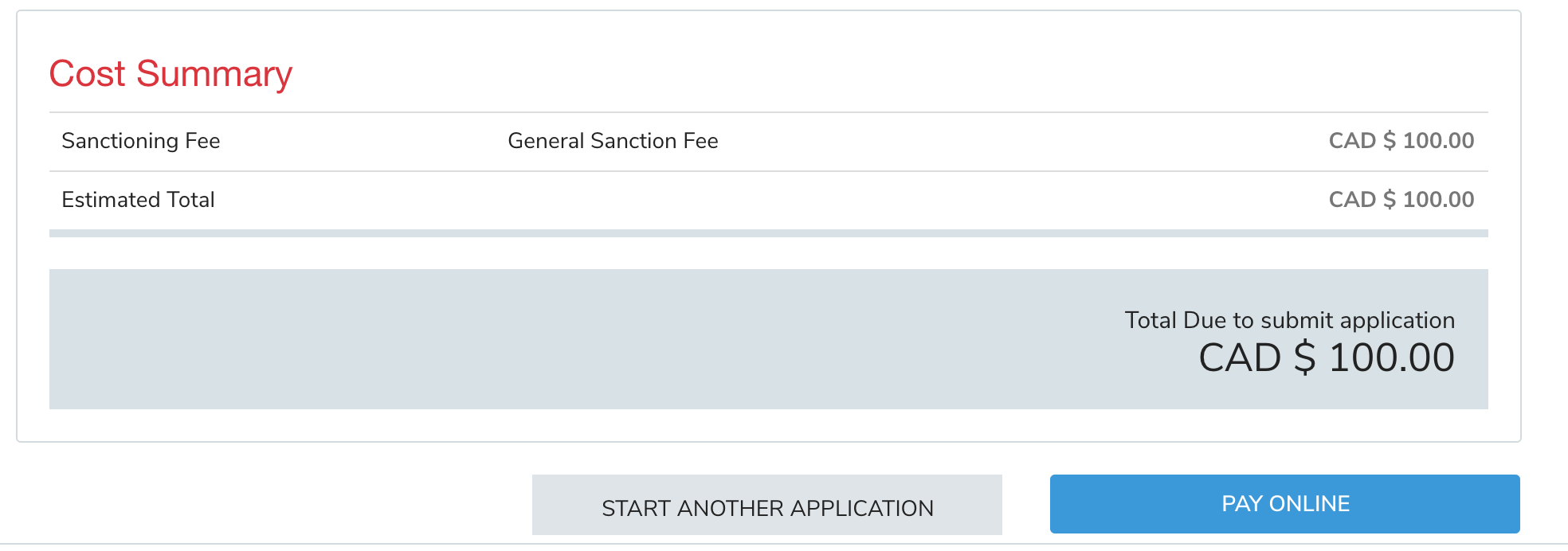Click the PAY ONLINE button
This screenshot has height=551, width=1568.
(x=1284, y=504)
